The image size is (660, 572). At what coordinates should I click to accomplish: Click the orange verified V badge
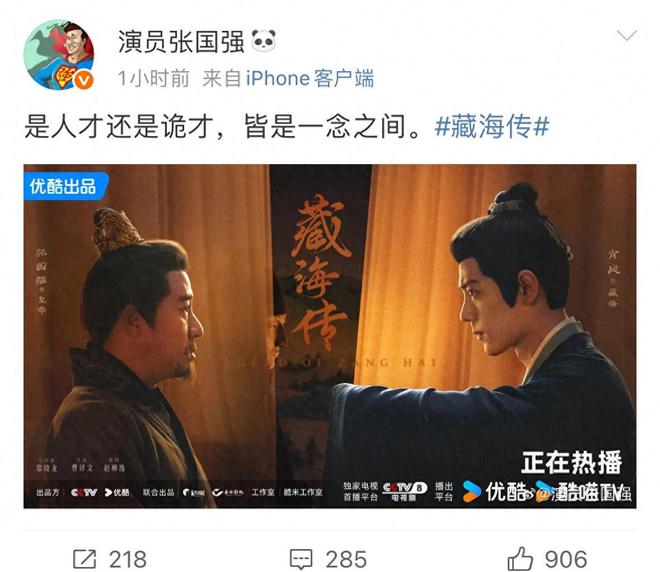point(83,80)
